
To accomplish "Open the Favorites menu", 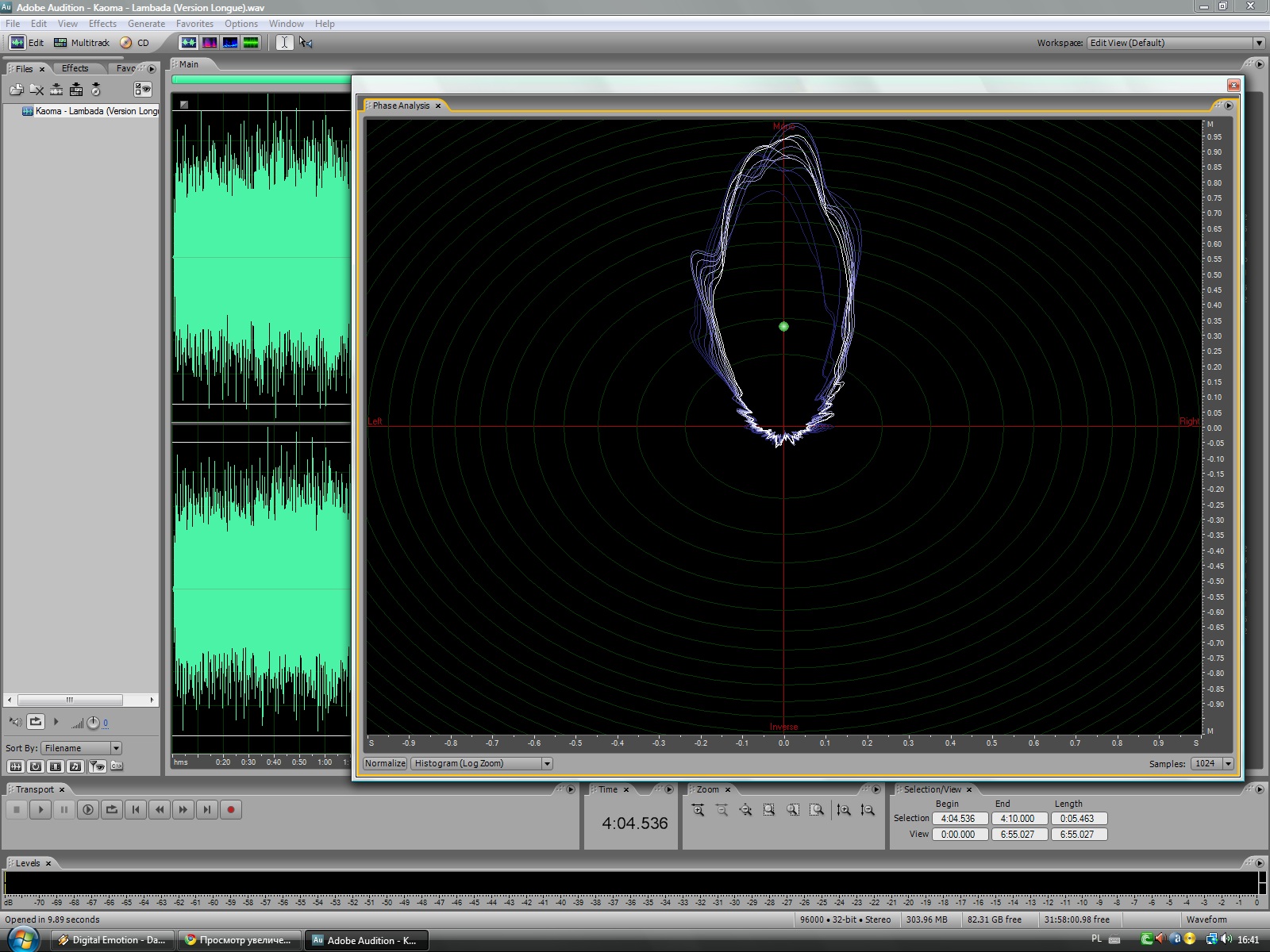I will [194, 24].
